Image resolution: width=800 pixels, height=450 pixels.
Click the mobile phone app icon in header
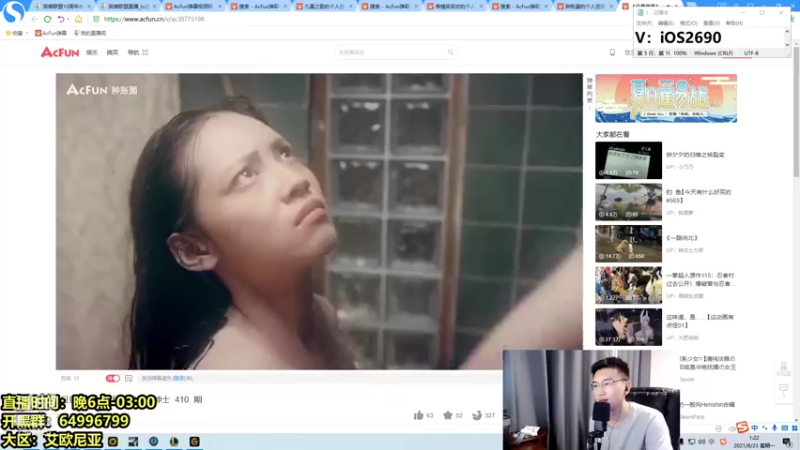612,52
